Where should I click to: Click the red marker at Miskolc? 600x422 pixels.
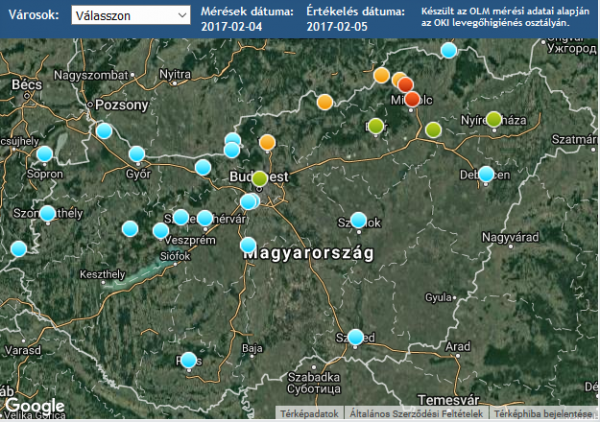point(412,98)
